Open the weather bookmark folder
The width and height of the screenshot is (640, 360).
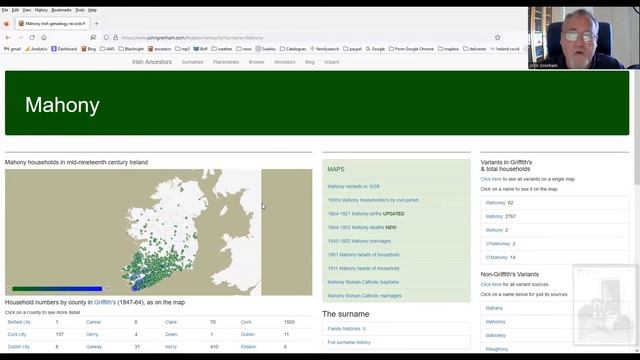coord(222,49)
